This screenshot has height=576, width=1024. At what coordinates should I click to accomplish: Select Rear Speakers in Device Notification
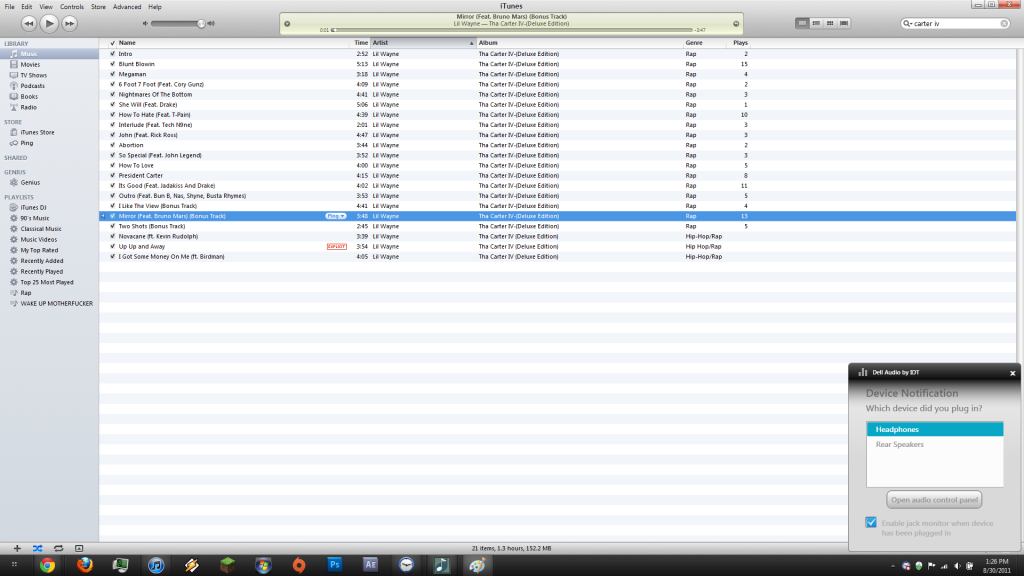[x=935, y=445]
